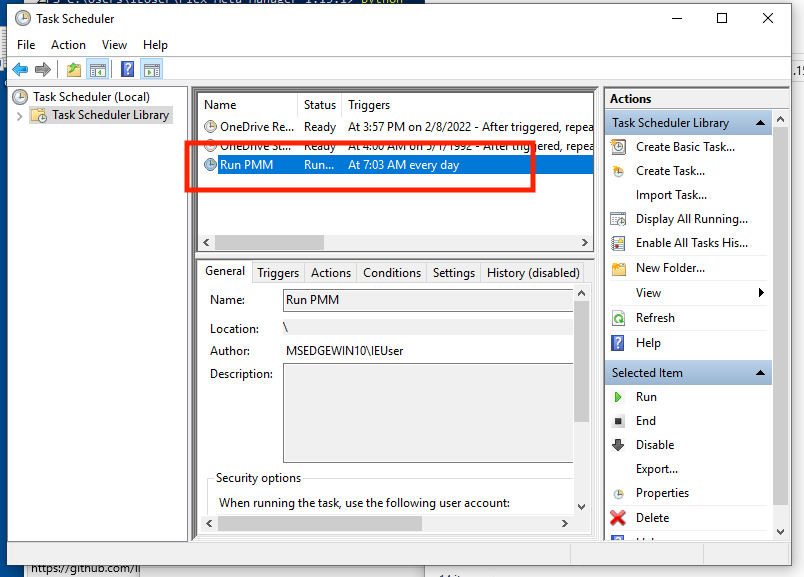The image size is (804, 577).
Task: Click the Run PMM task clock icon
Action: pos(210,165)
